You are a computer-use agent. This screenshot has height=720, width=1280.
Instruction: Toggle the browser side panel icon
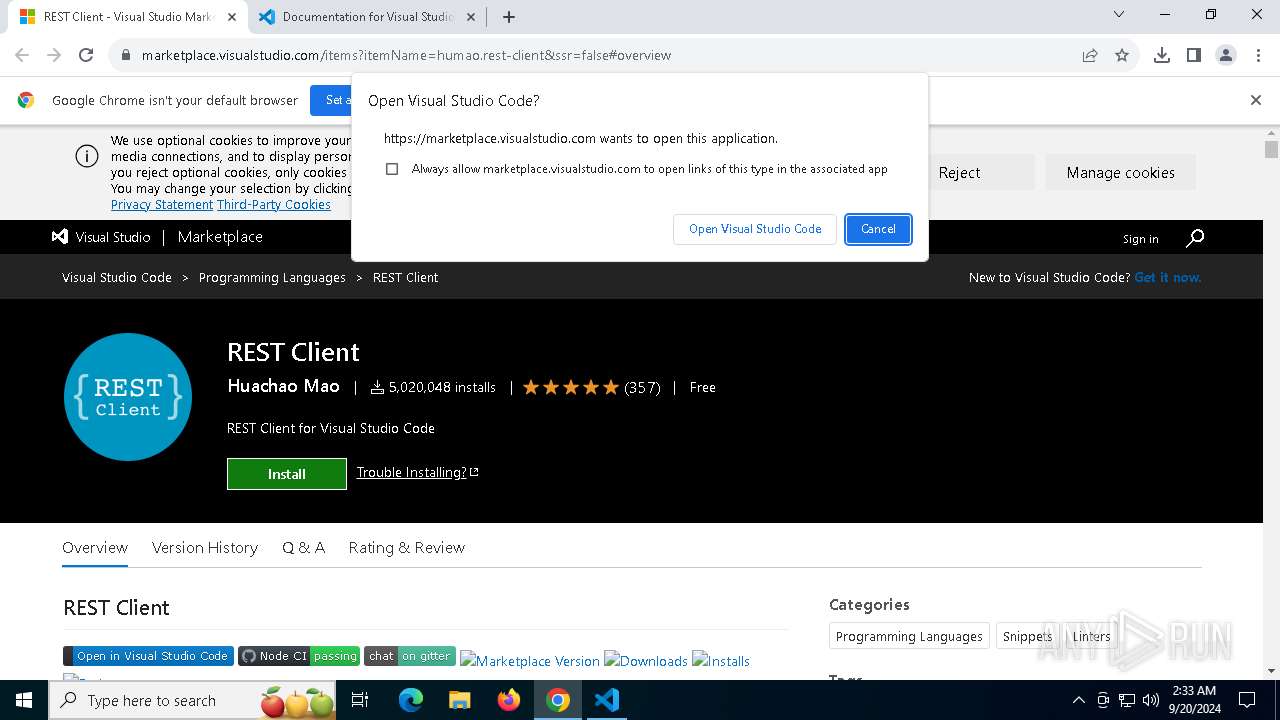1194,55
